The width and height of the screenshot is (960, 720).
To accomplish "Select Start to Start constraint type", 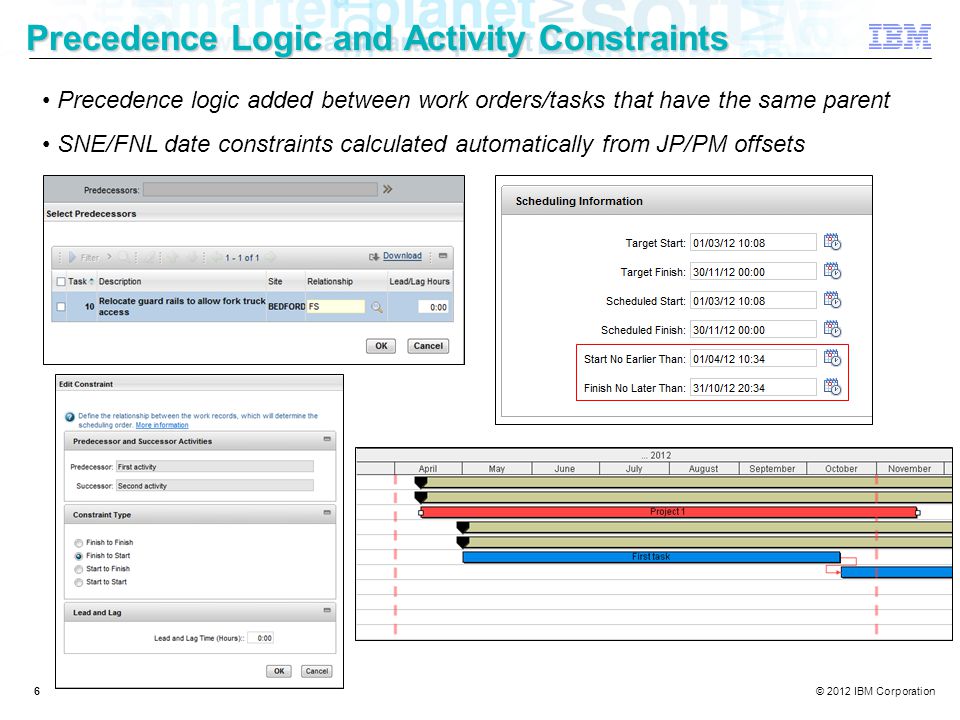I will (x=78, y=582).
